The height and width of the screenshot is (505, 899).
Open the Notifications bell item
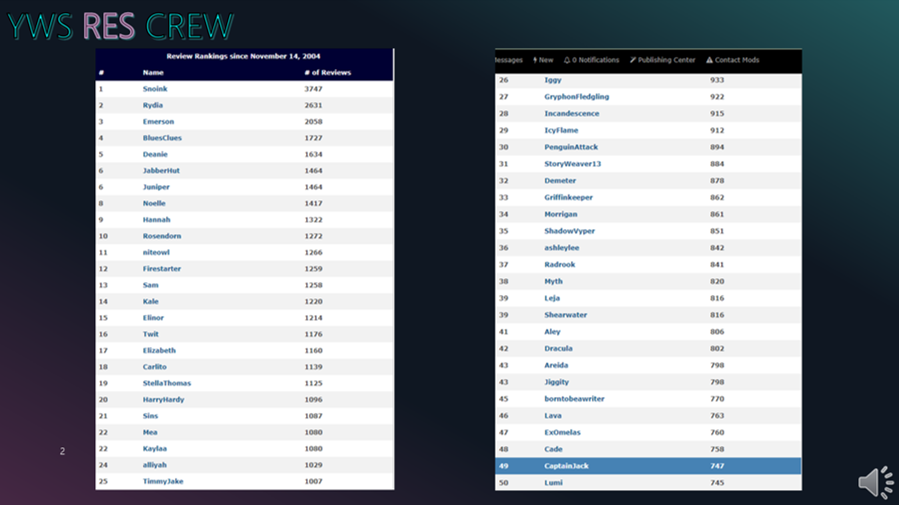point(591,60)
